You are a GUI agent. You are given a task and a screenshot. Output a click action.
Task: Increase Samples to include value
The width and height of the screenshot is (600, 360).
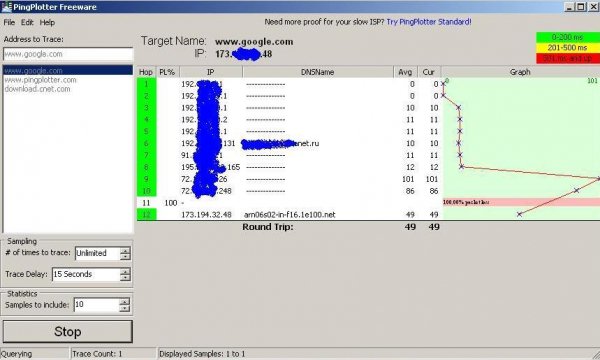[x=124, y=301]
